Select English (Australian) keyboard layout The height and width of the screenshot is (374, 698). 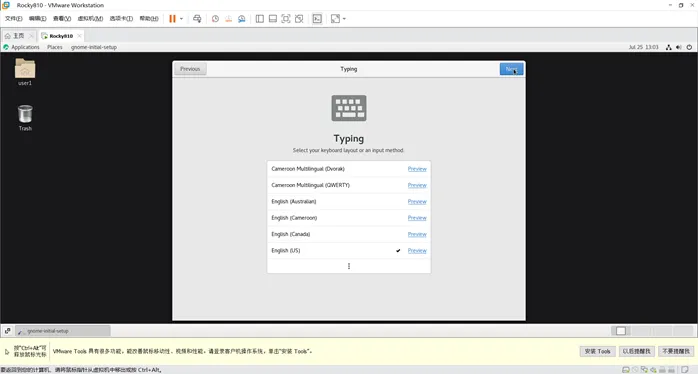click(x=349, y=202)
